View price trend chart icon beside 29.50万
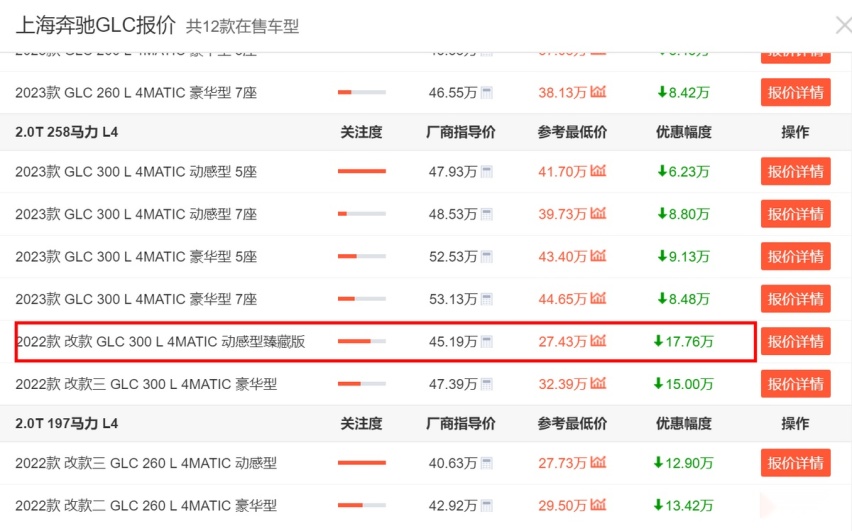 point(598,504)
